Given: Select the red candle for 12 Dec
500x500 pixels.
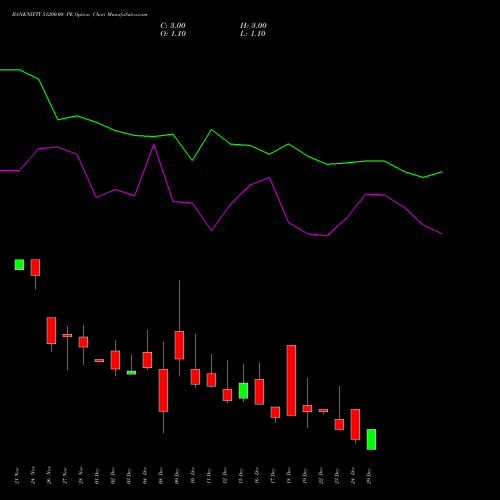Looking at the screenshot, I should click(227, 395).
